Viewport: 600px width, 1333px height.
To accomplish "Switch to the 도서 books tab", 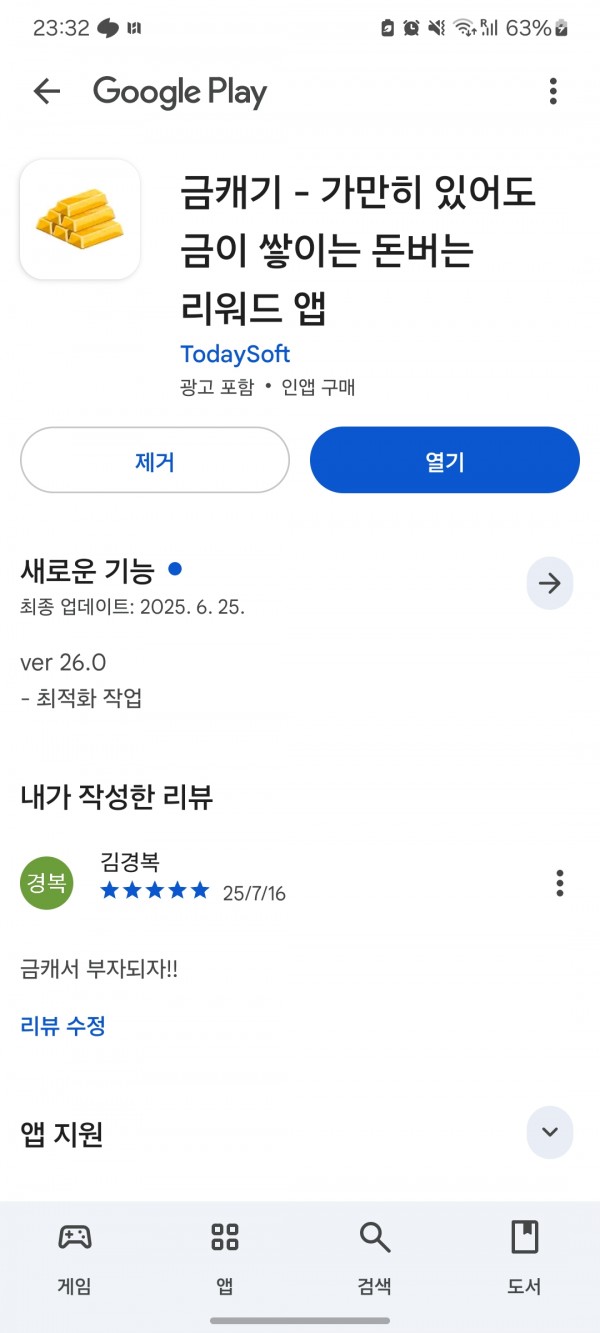I will [524, 1258].
